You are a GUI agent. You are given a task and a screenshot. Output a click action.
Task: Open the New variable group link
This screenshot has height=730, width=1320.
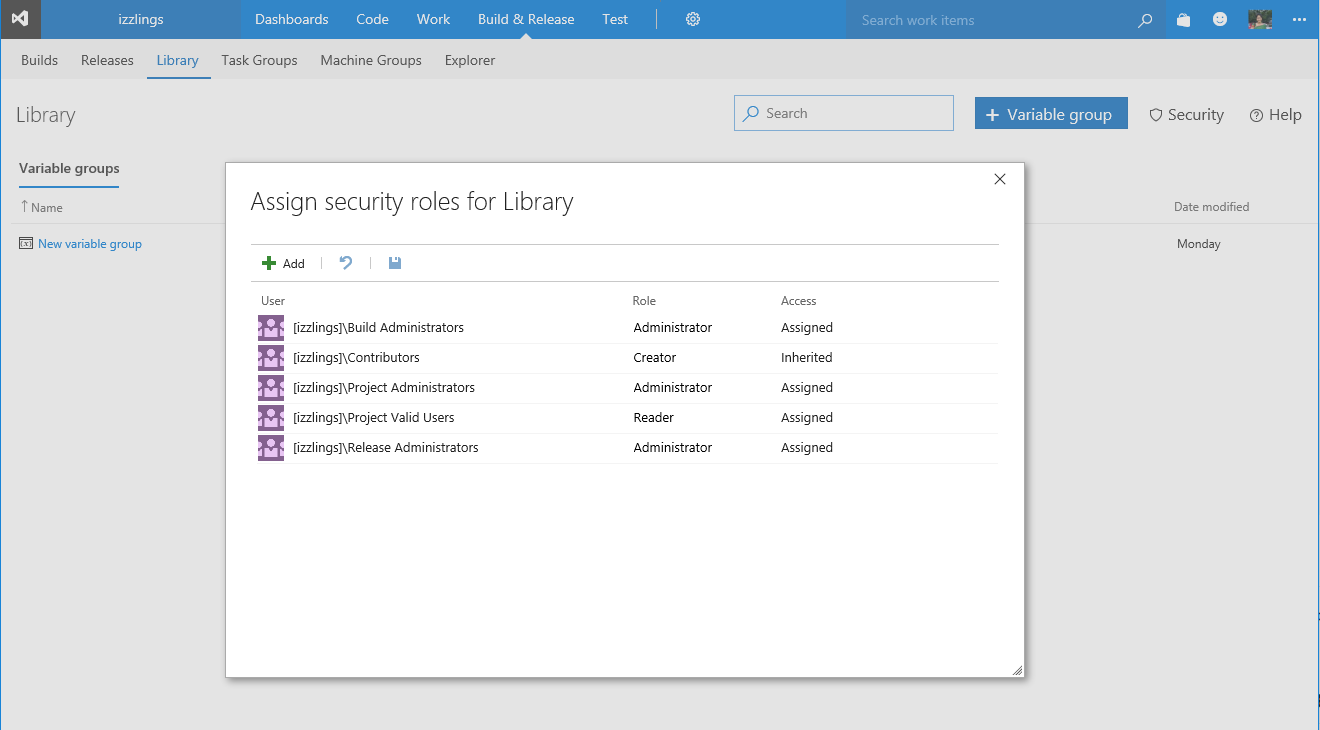click(x=89, y=244)
